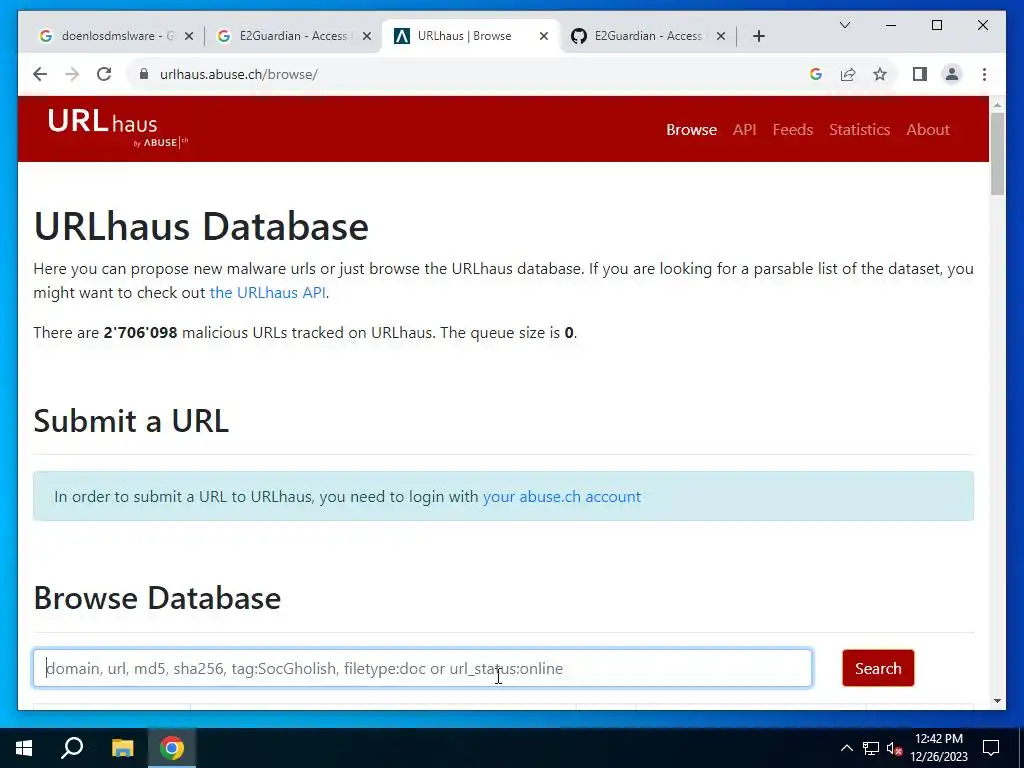Open Chrome's three-dot menu
Viewport: 1024px width, 768px height.
tap(984, 74)
